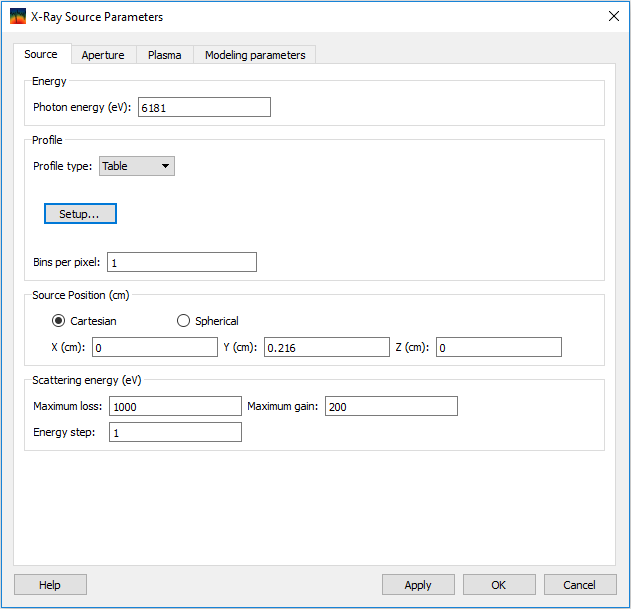Click the X (cm) position field

pyautogui.click(x=154, y=347)
